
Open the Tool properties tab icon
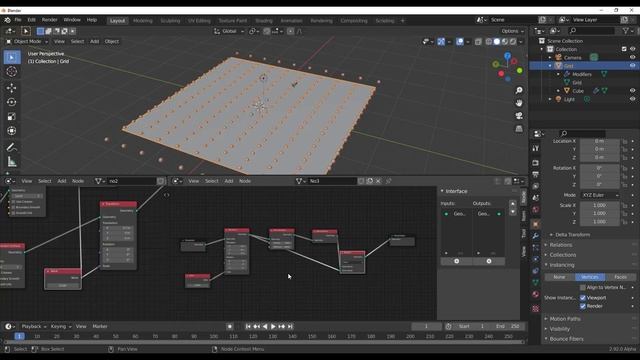click(536, 148)
